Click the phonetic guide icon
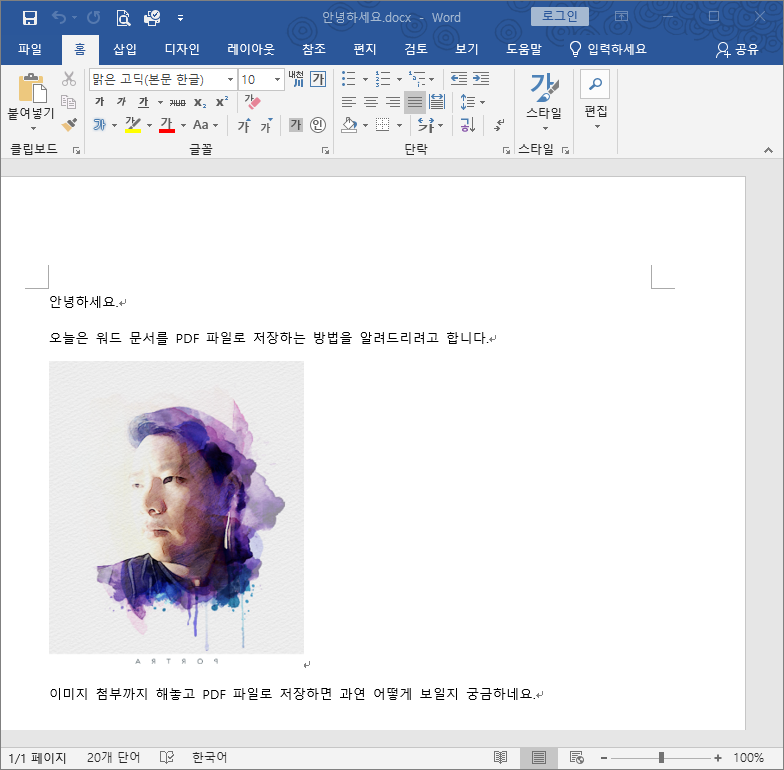 (x=296, y=78)
